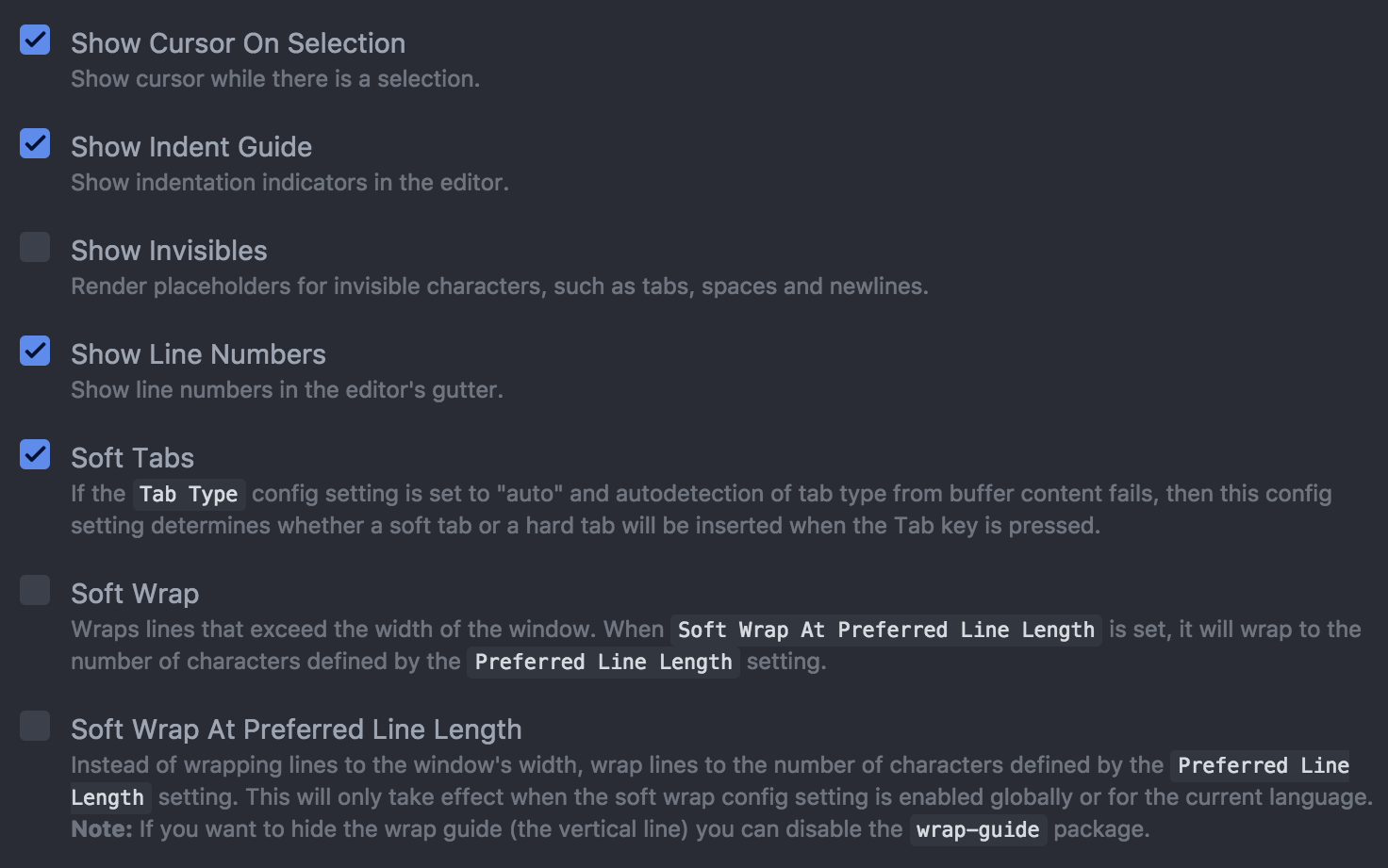Click the bold Note: text
This screenshot has width=1388, height=868.
click(x=102, y=829)
